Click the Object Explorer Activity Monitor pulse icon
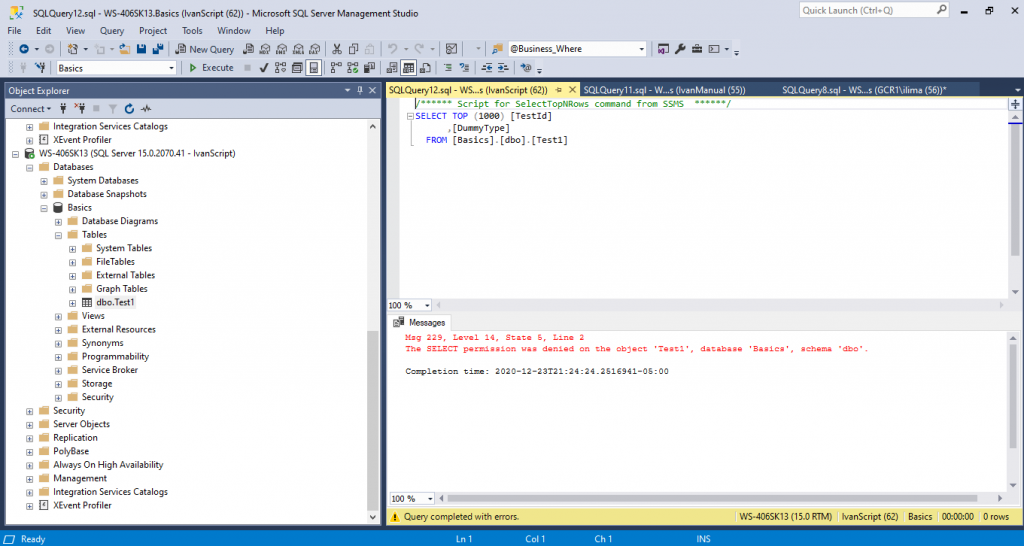The image size is (1024, 546). (x=146, y=108)
